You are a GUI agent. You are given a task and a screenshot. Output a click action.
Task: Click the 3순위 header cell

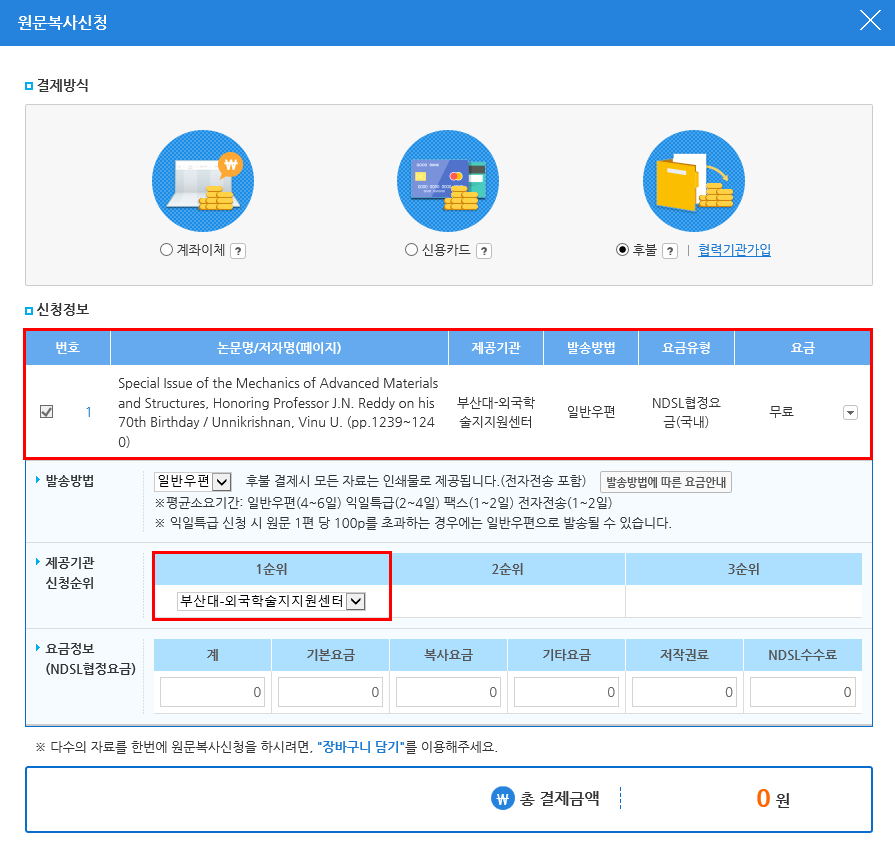pos(743,569)
